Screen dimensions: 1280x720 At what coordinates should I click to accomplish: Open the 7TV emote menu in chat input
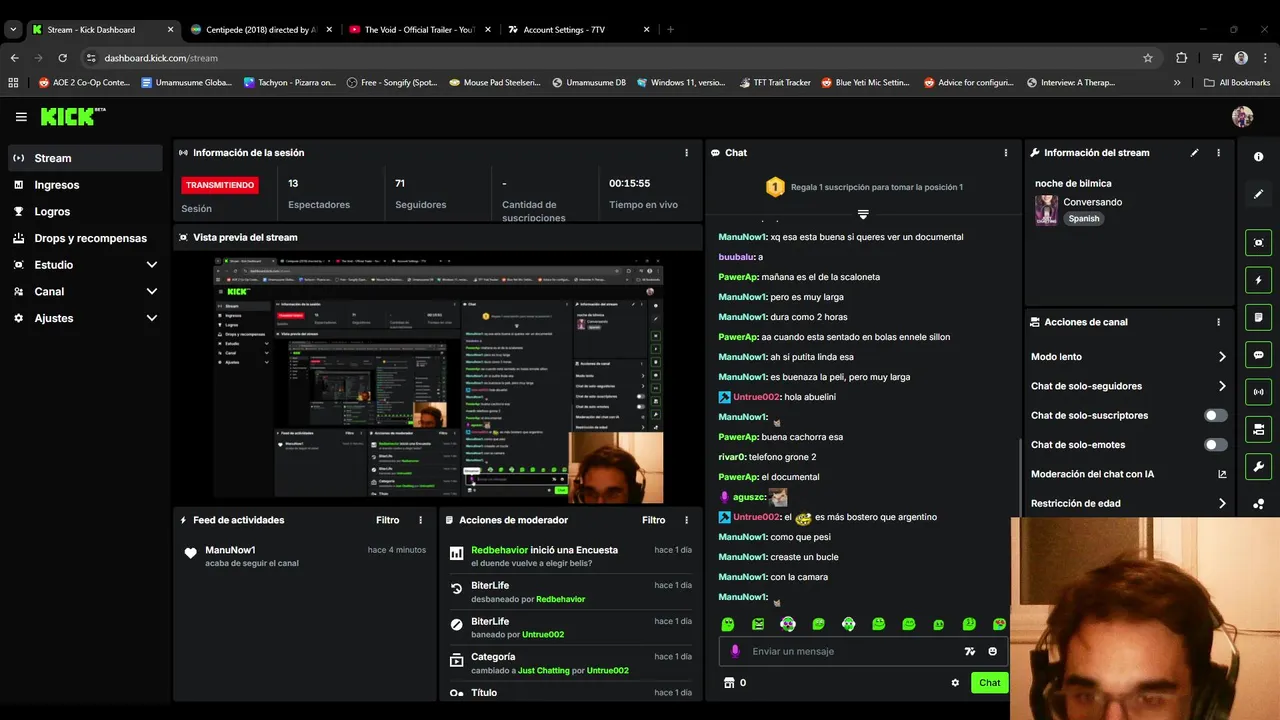pyautogui.click(x=969, y=651)
